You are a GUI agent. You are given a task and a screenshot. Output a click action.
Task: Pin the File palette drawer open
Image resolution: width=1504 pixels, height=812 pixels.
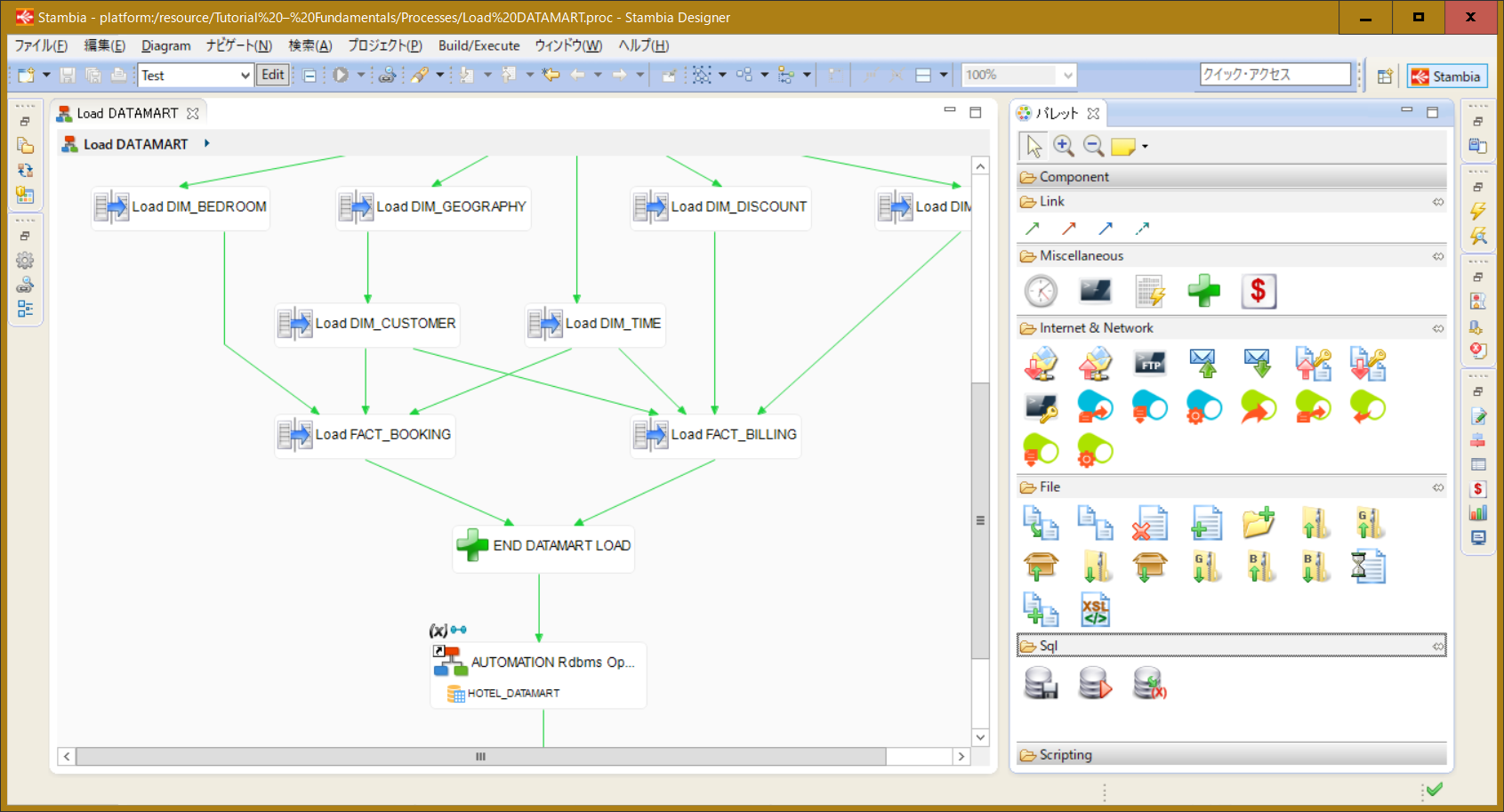(1437, 487)
